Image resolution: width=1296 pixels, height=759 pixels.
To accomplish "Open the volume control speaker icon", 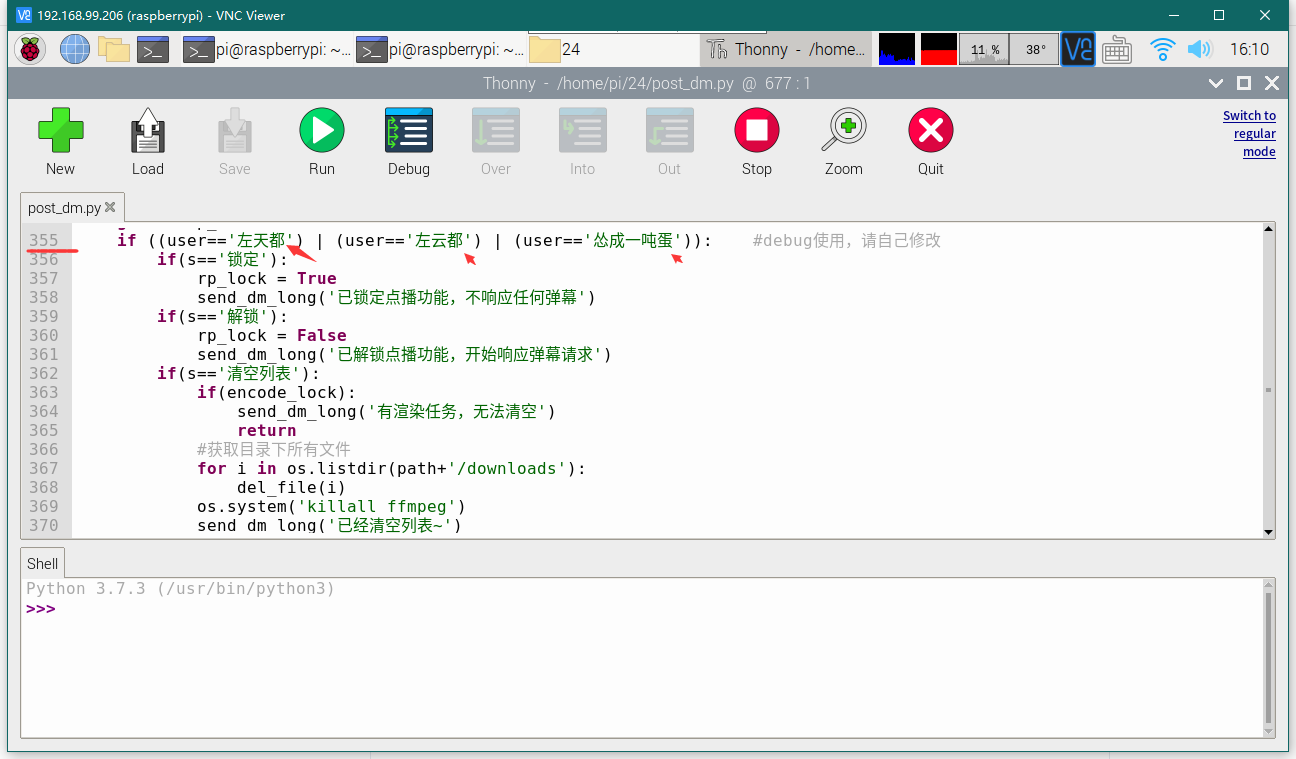I will coord(1199,49).
